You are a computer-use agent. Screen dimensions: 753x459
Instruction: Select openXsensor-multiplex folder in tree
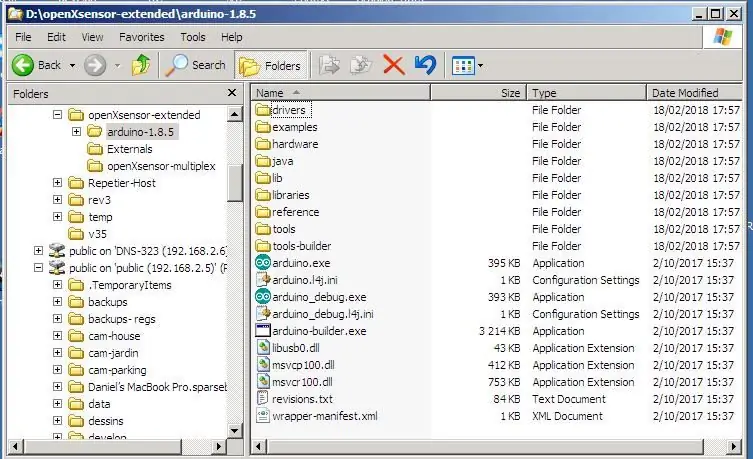151,166
